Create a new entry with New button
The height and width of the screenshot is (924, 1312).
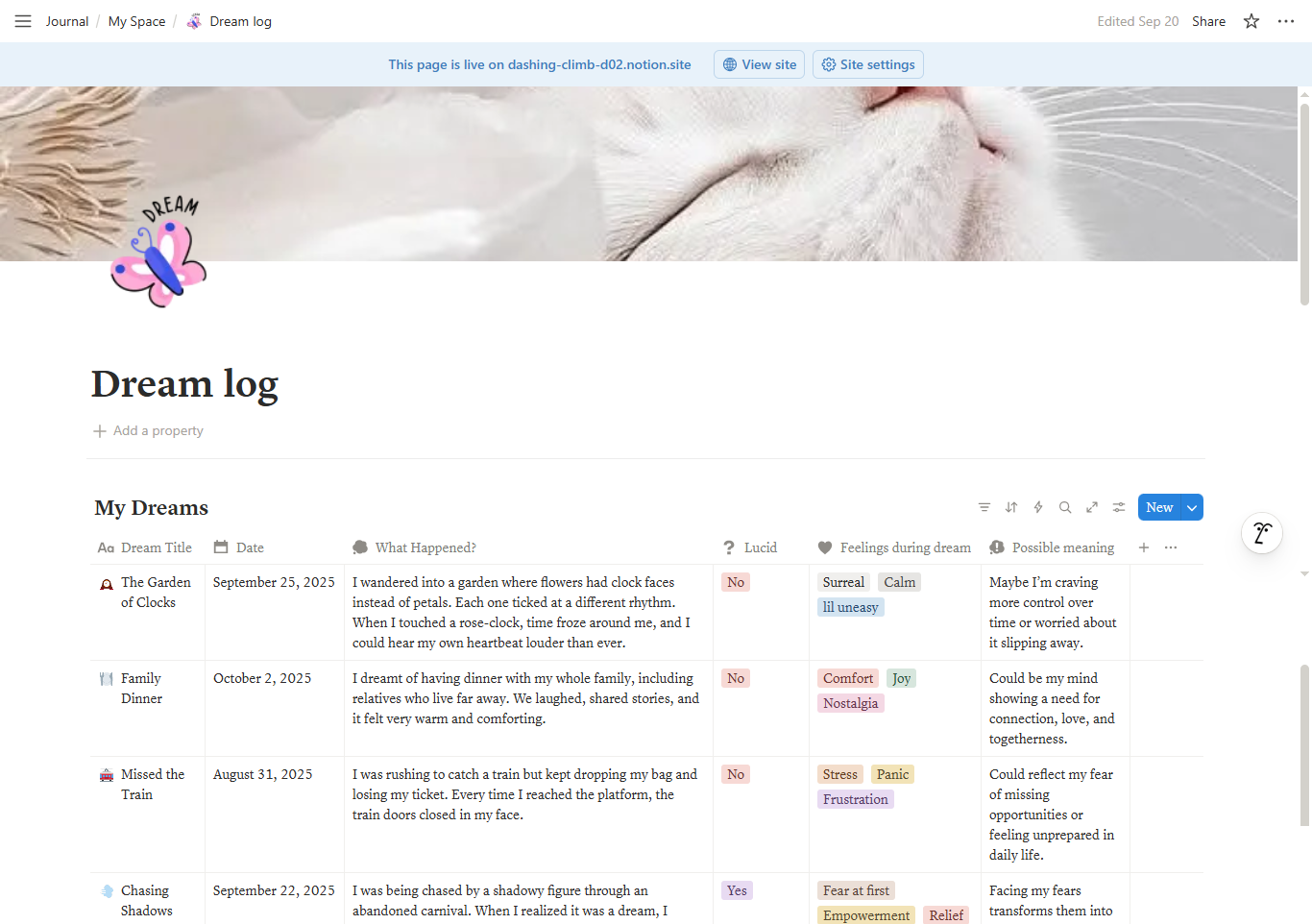(1159, 507)
